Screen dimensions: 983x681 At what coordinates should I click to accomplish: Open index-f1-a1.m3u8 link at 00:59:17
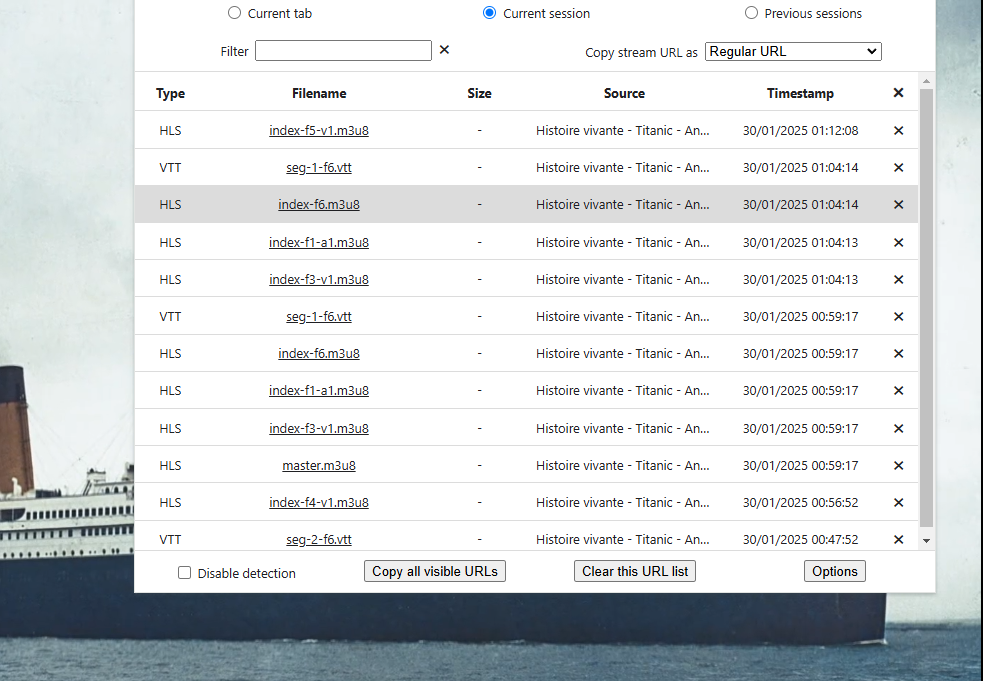[319, 390]
